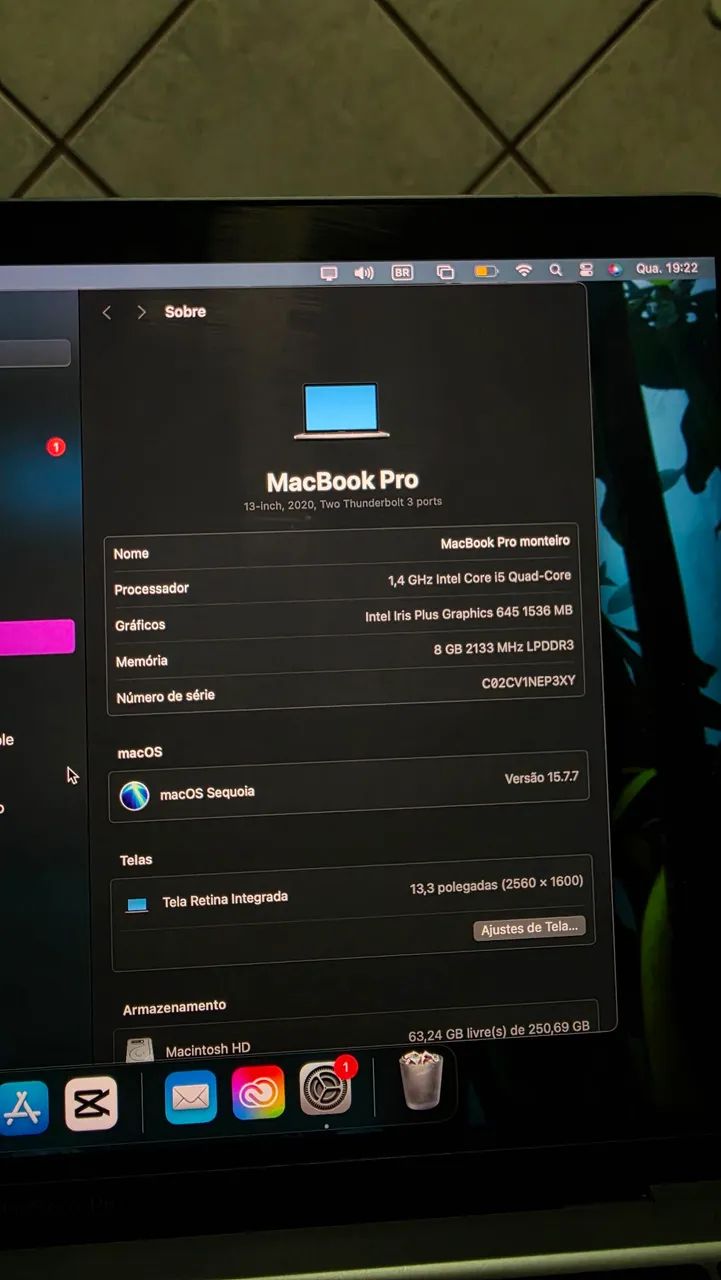Open the Trash in the Dock
Screen dimensions: 721x1280
tap(421, 1080)
